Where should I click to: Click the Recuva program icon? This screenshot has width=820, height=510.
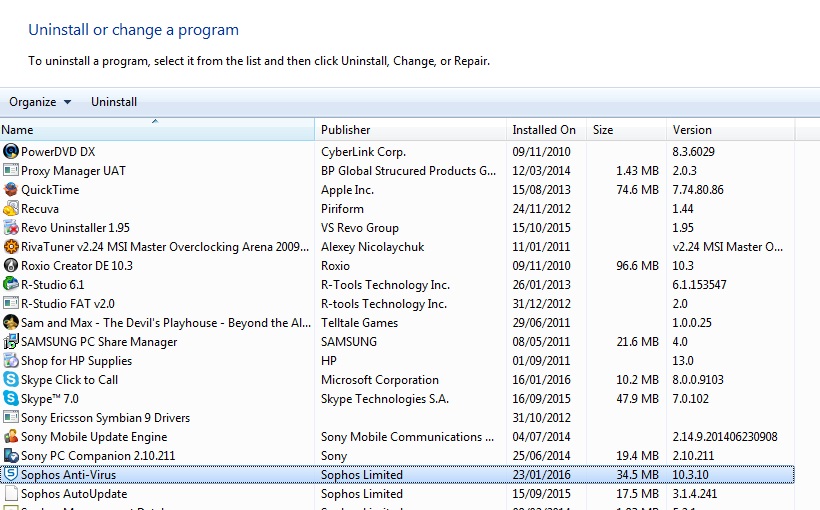tap(10, 209)
